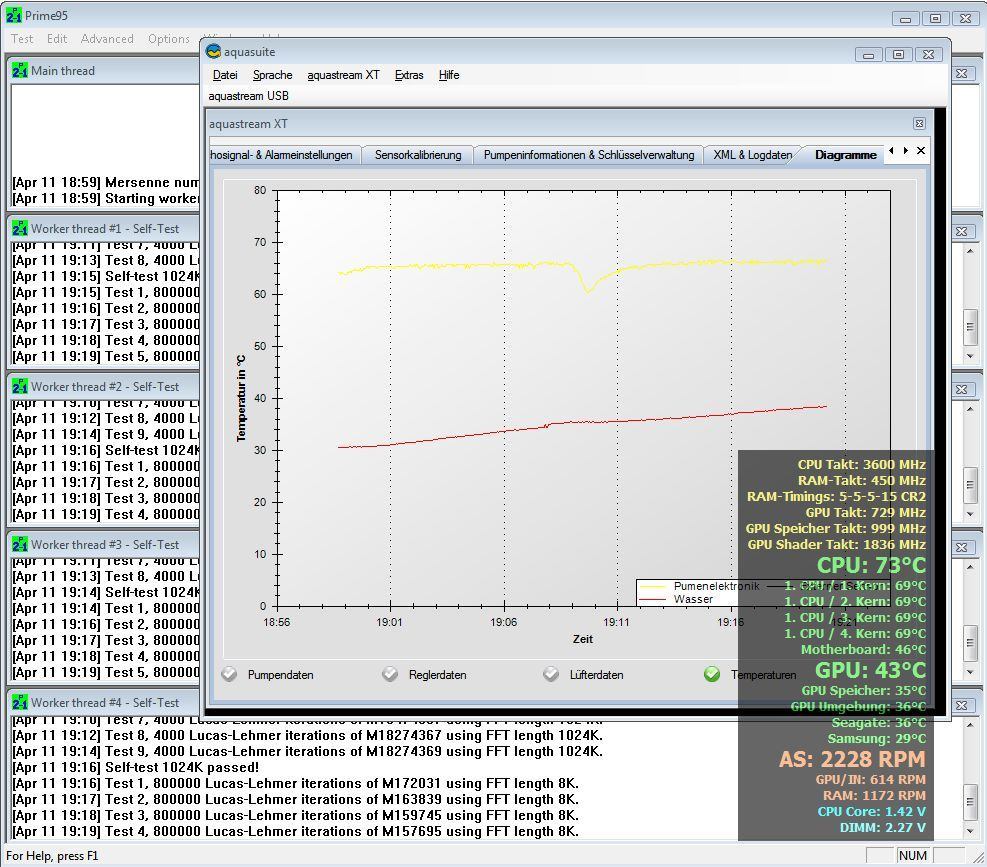The height and width of the screenshot is (867, 987).
Task: Click the Main thread window icon
Action: [20, 71]
